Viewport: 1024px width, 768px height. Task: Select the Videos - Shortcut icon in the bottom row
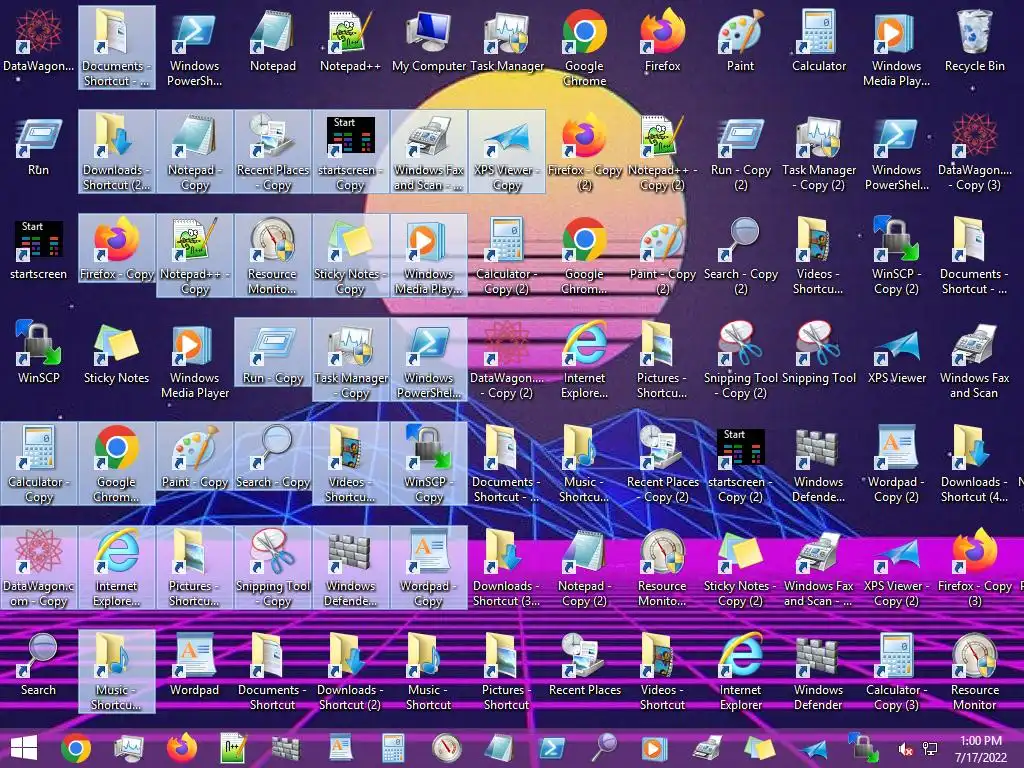click(662, 673)
